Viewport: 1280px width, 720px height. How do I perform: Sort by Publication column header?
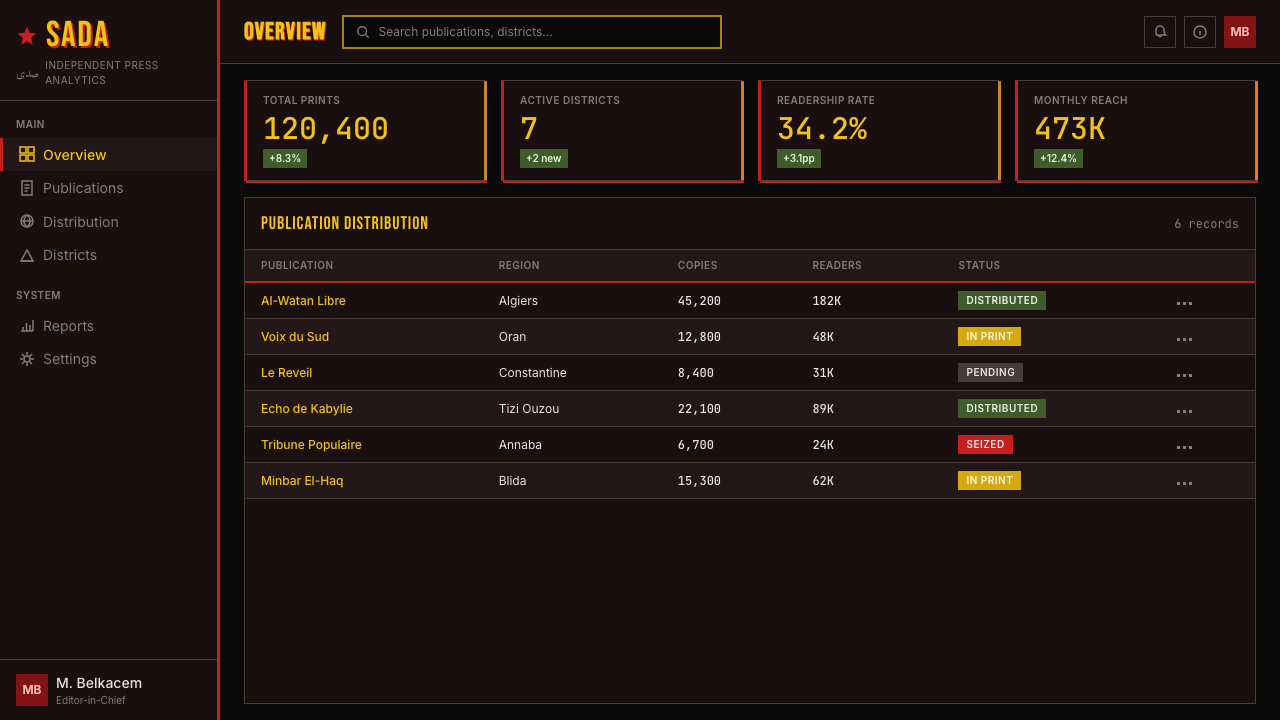coord(297,266)
